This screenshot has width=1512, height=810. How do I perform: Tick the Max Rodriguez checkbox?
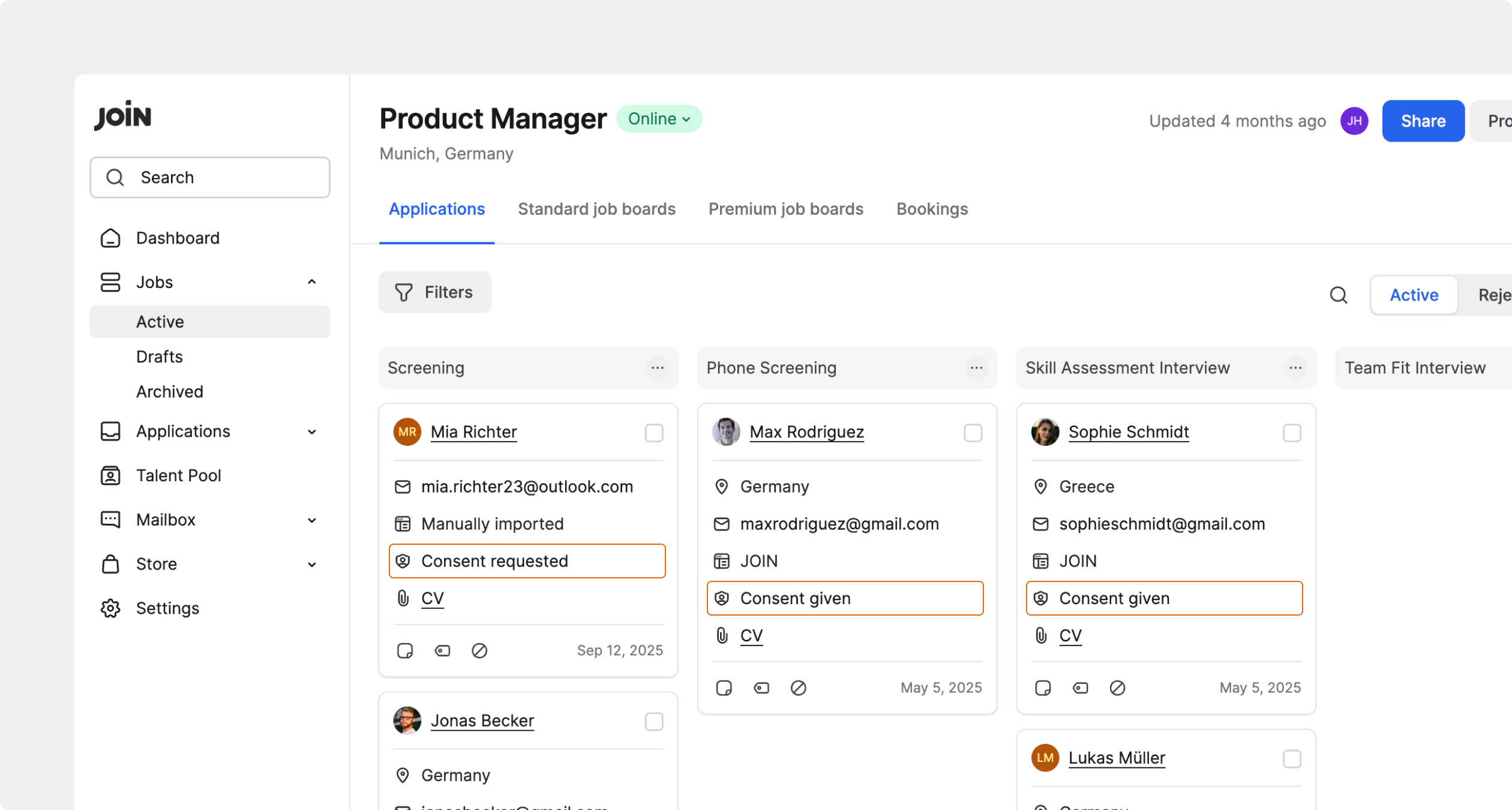[973, 433]
